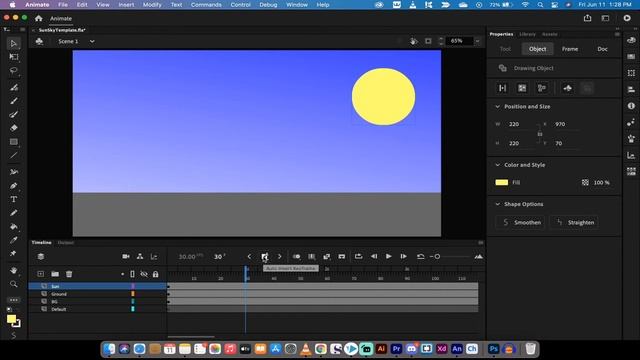This screenshot has height=360, width=640.
Task: Switch to the Frame properties tab
Action: [x=570, y=49]
